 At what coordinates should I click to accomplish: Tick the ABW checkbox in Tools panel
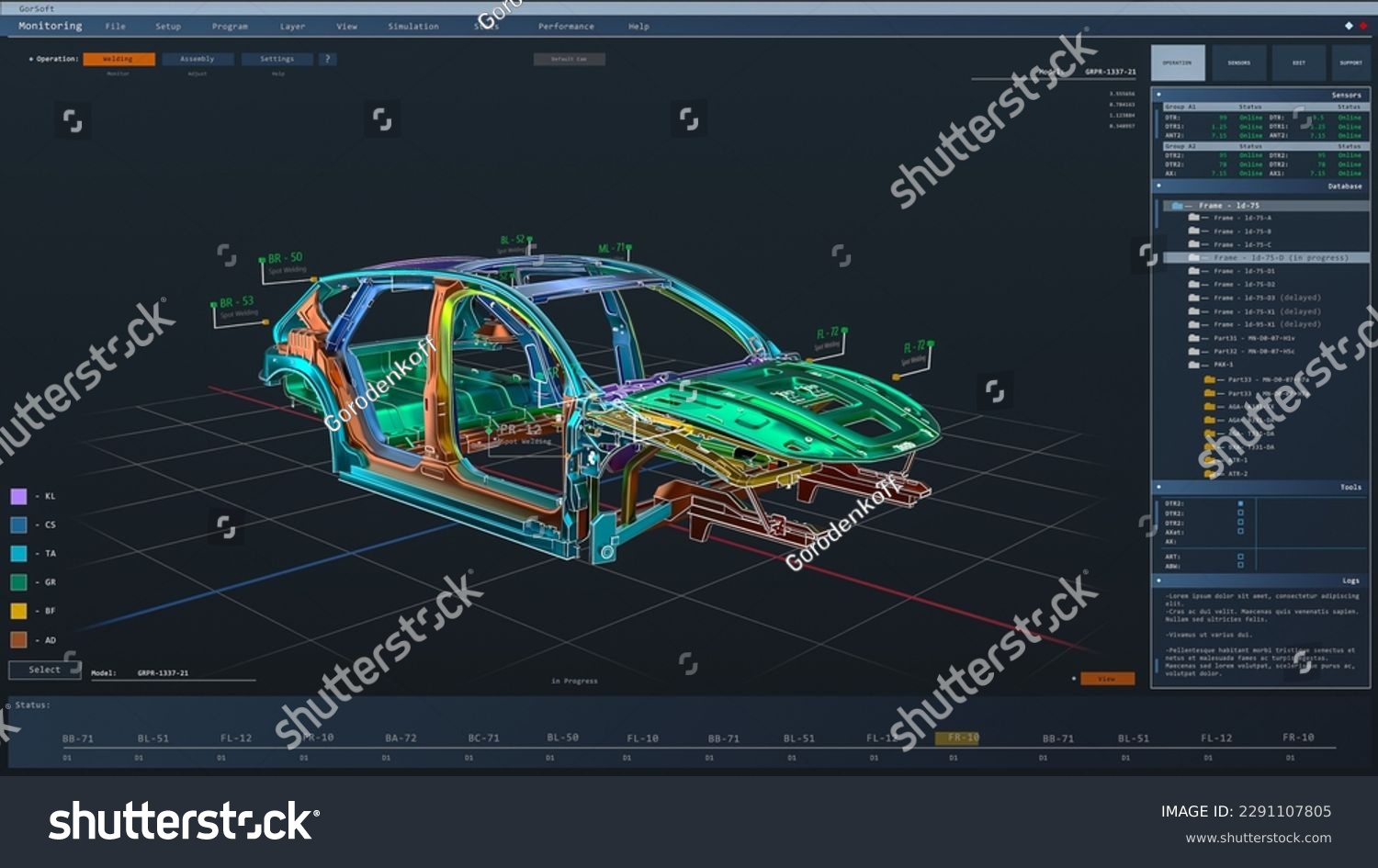pos(1240,566)
